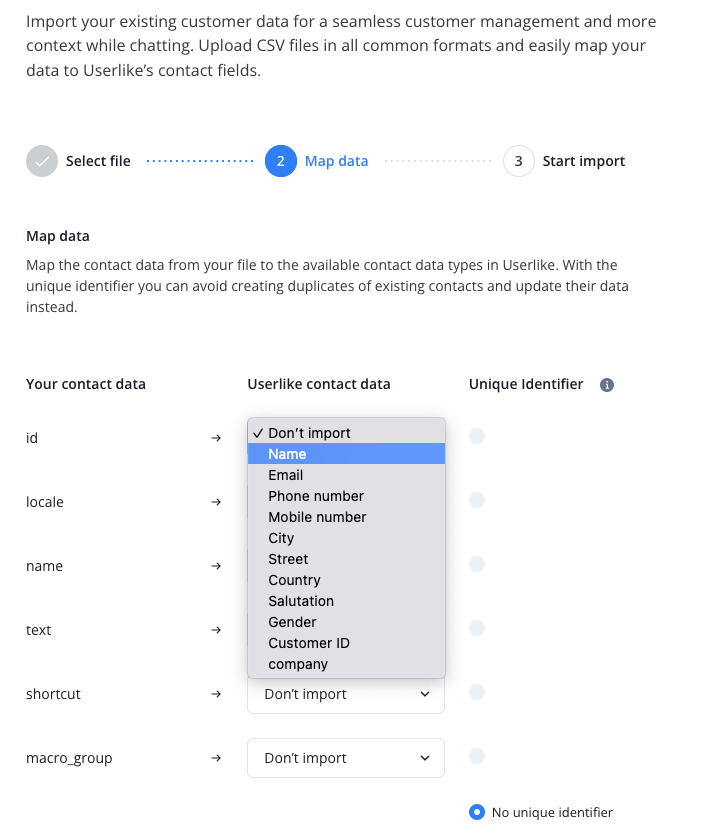Select the company option
This screenshot has width=728, height=839.
298,664
